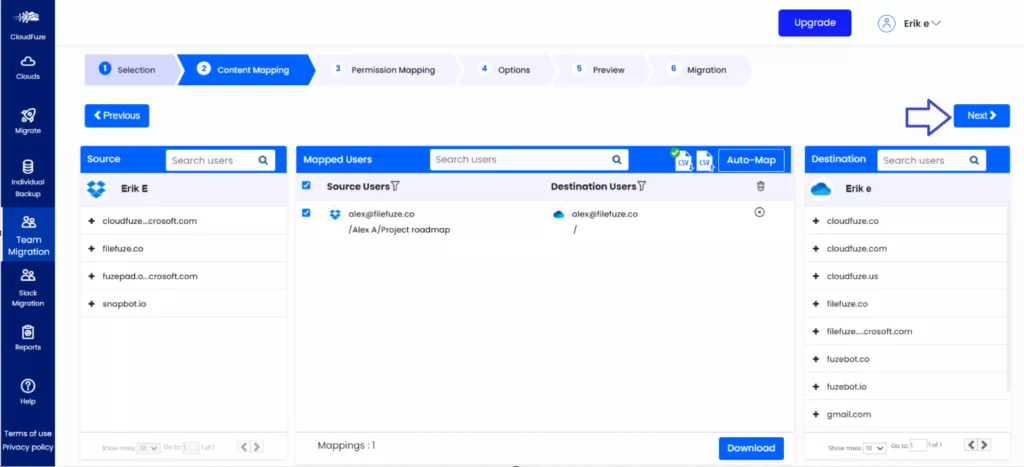Expand fuzepad.o...crosoft.com in Source
Viewport: 1024px width, 467px height.
coord(91,276)
